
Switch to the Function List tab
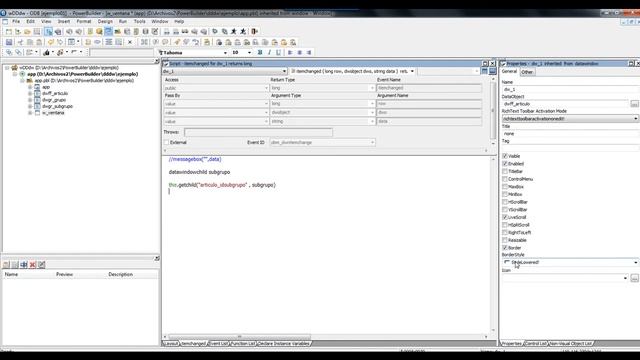point(243,344)
